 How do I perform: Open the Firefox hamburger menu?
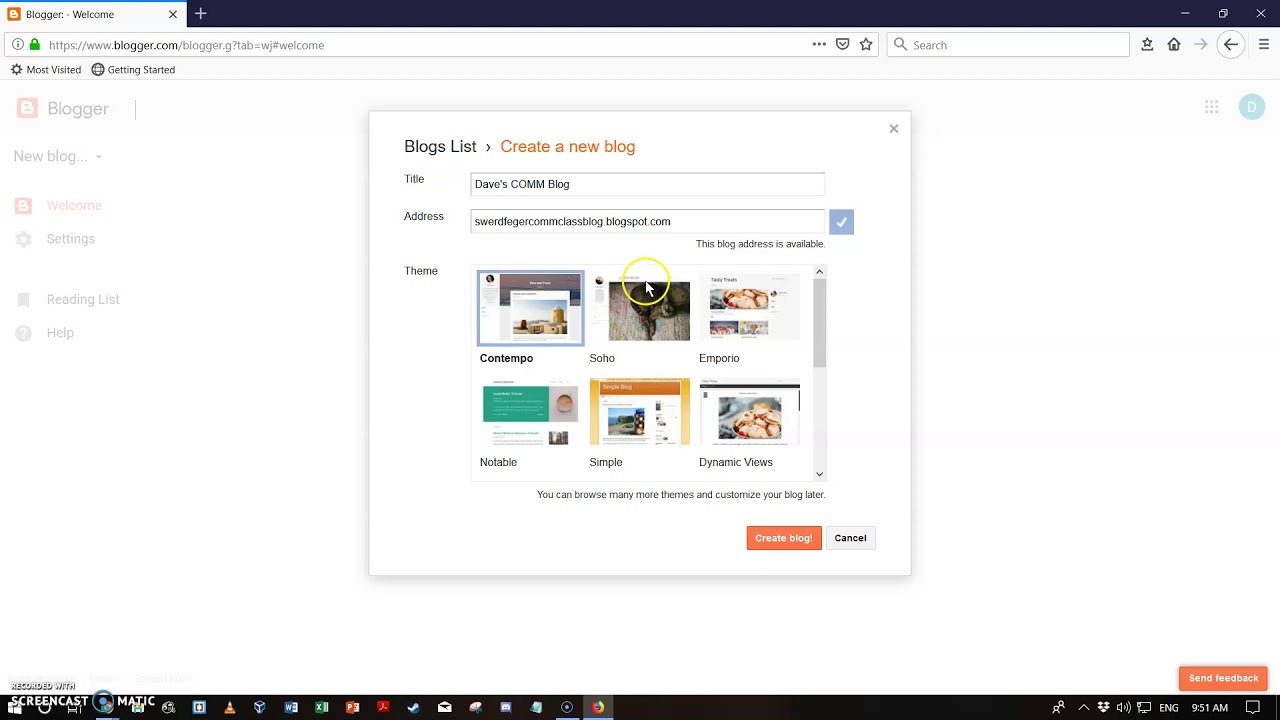pyautogui.click(x=1264, y=44)
